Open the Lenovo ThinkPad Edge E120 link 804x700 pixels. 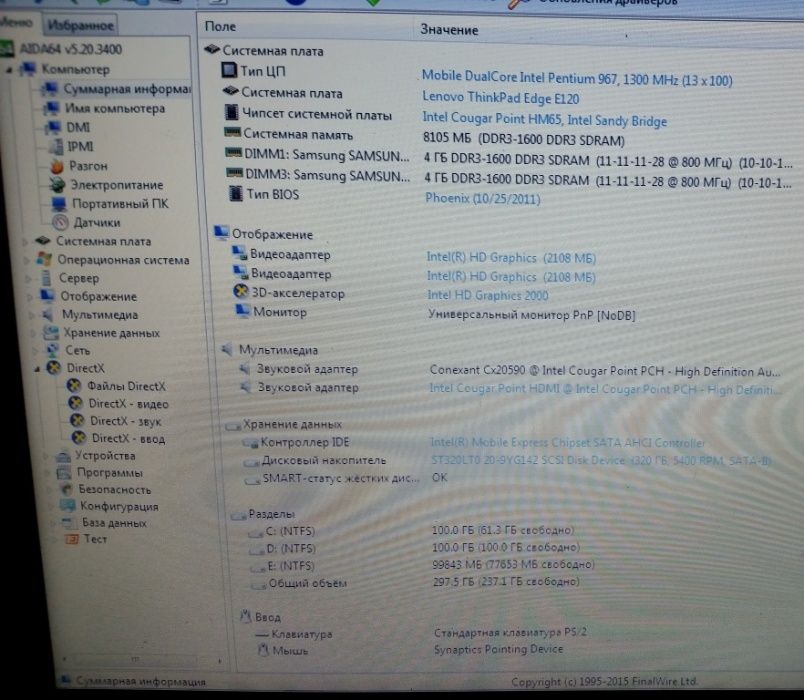[500, 97]
